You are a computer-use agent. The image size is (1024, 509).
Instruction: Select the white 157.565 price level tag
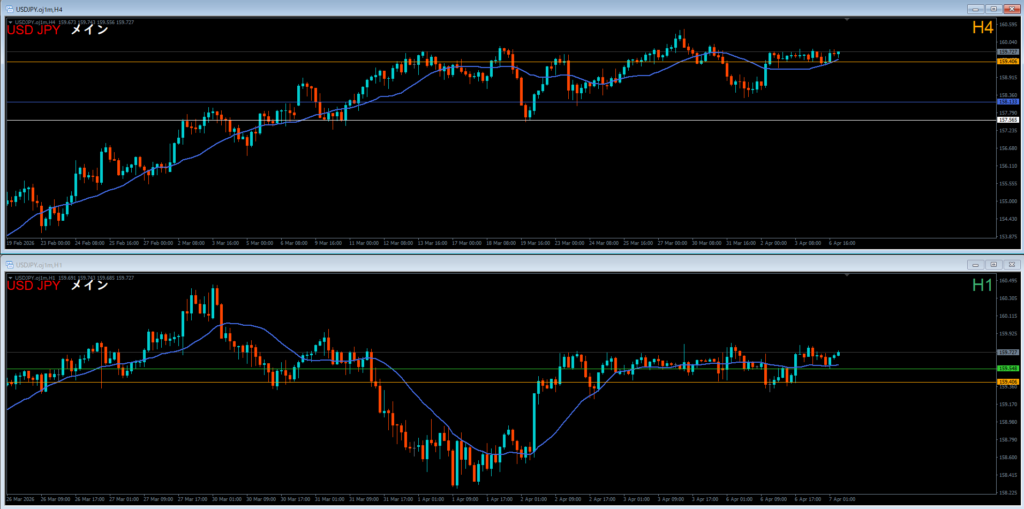pos(1007,120)
